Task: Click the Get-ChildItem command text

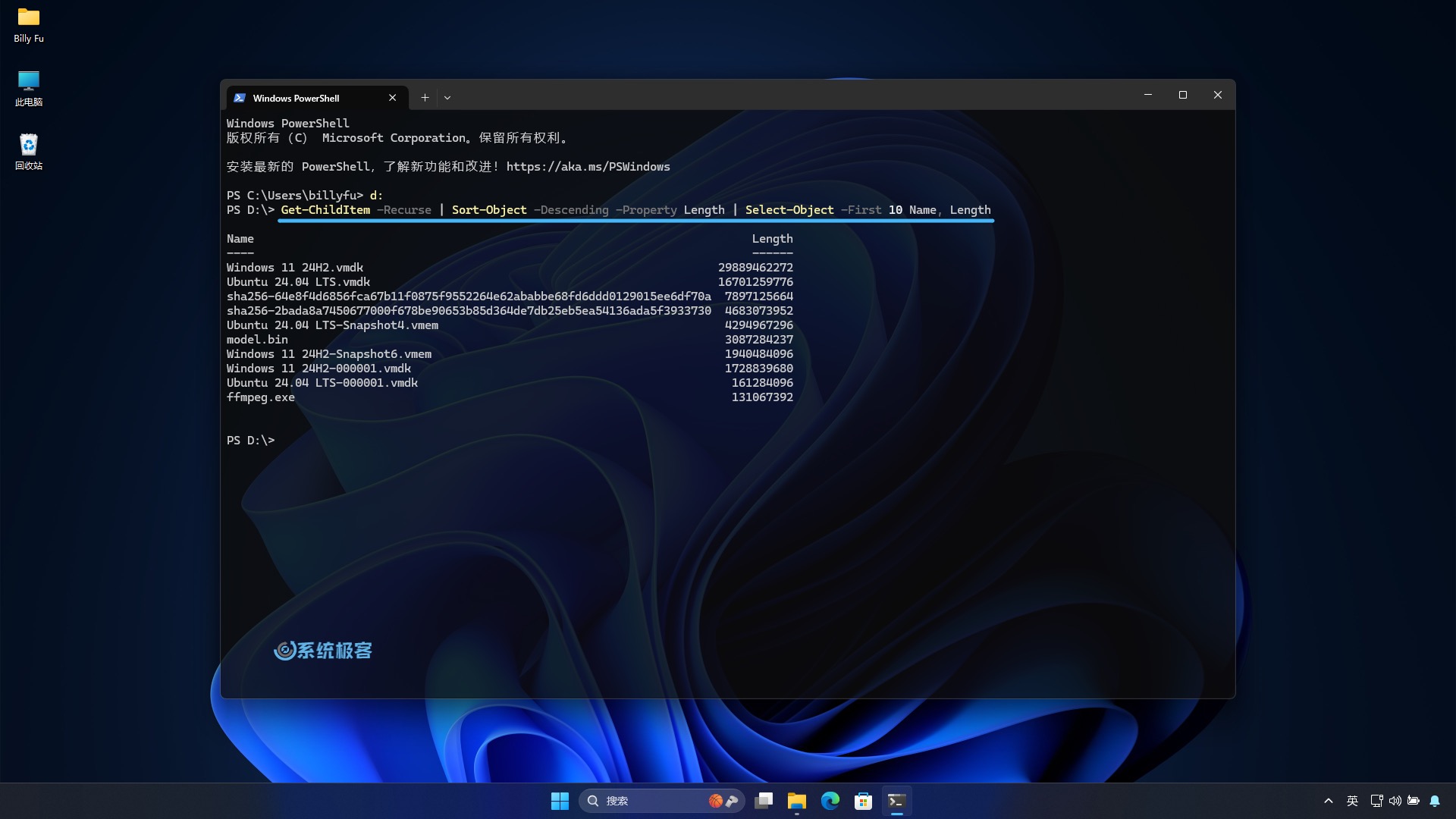Action: point(325,210)
